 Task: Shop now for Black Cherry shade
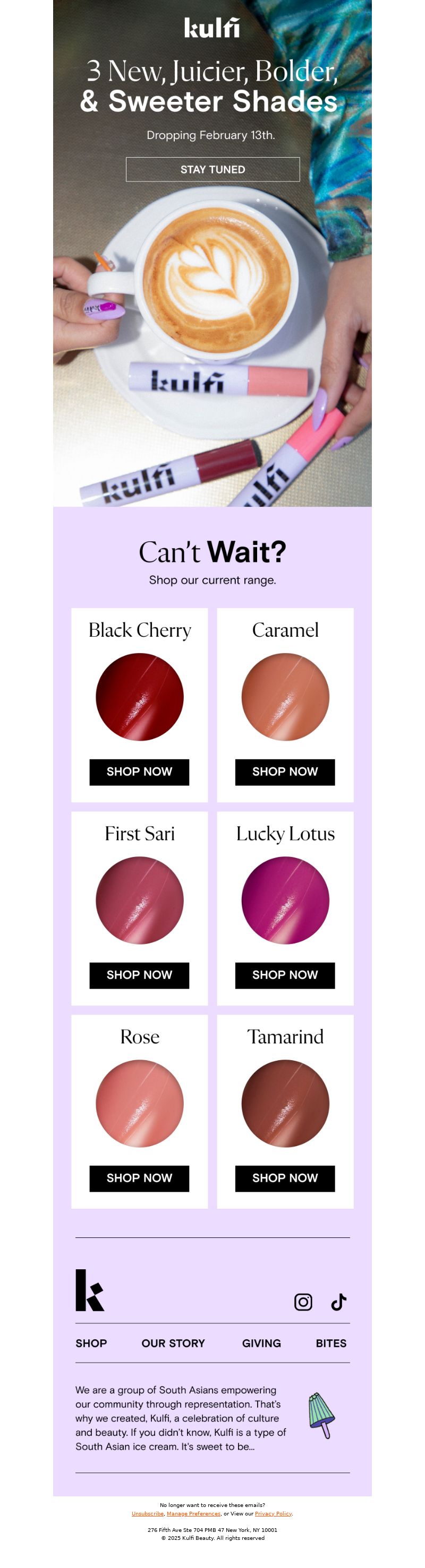[139, 772]
